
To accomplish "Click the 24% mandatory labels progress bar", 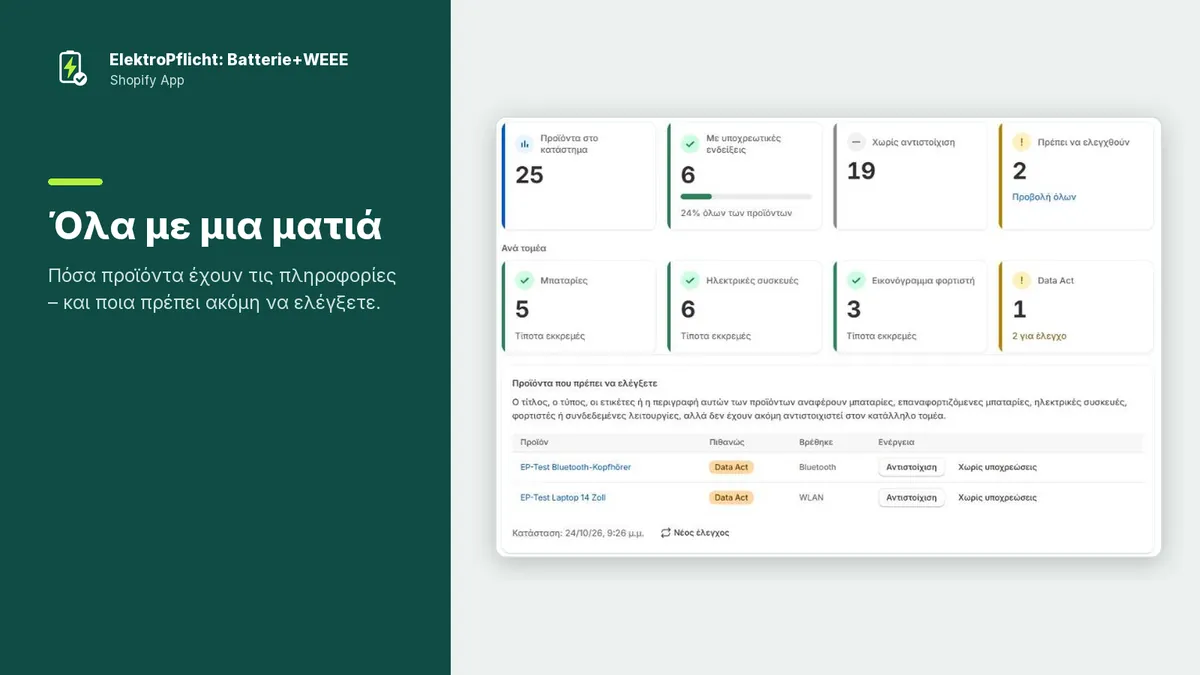I will (746, 197).
